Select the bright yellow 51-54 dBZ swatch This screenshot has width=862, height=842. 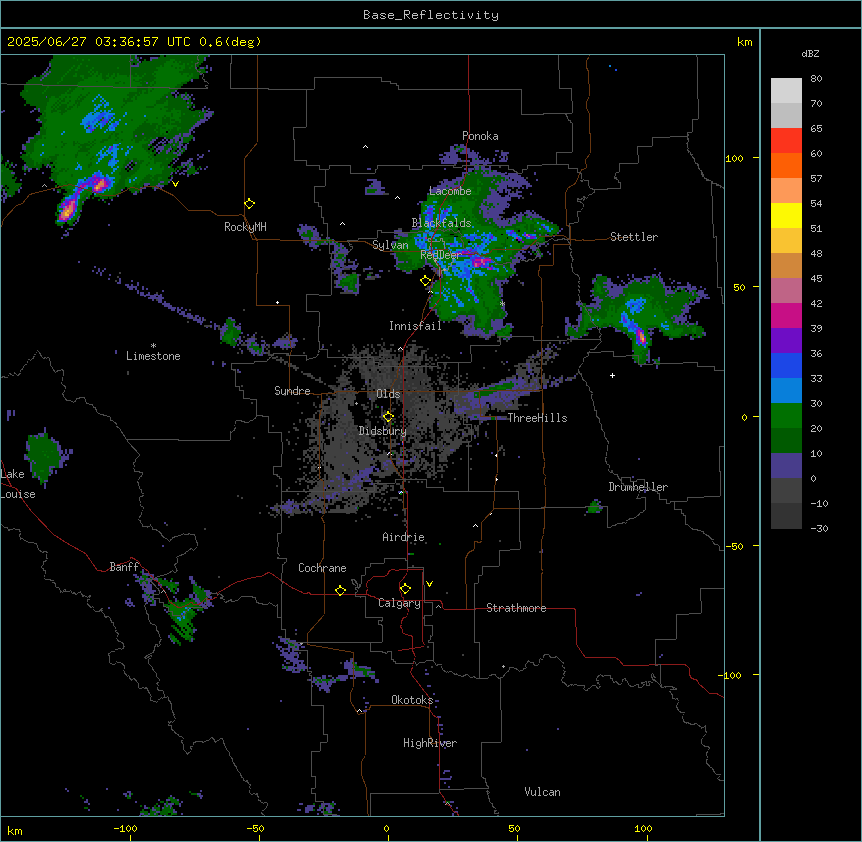pyautogui.click(x=786, y=215)
